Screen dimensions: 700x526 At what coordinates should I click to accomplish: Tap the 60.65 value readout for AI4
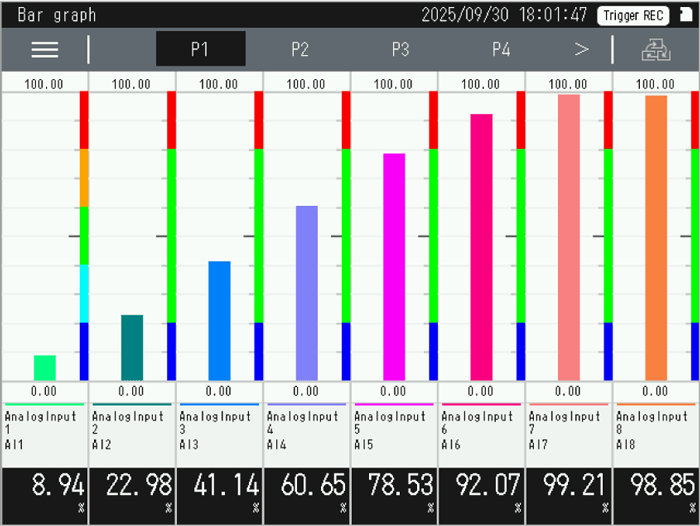[x=306, y=487]
